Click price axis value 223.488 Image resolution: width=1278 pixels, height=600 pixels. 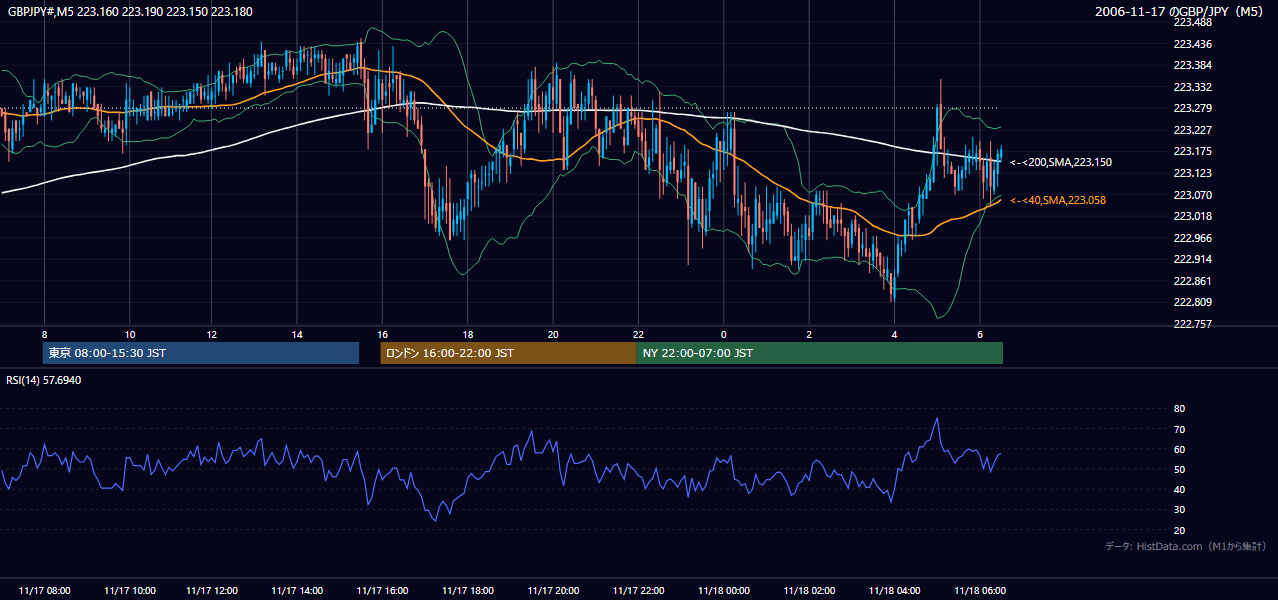click(x=1193, y=22)
